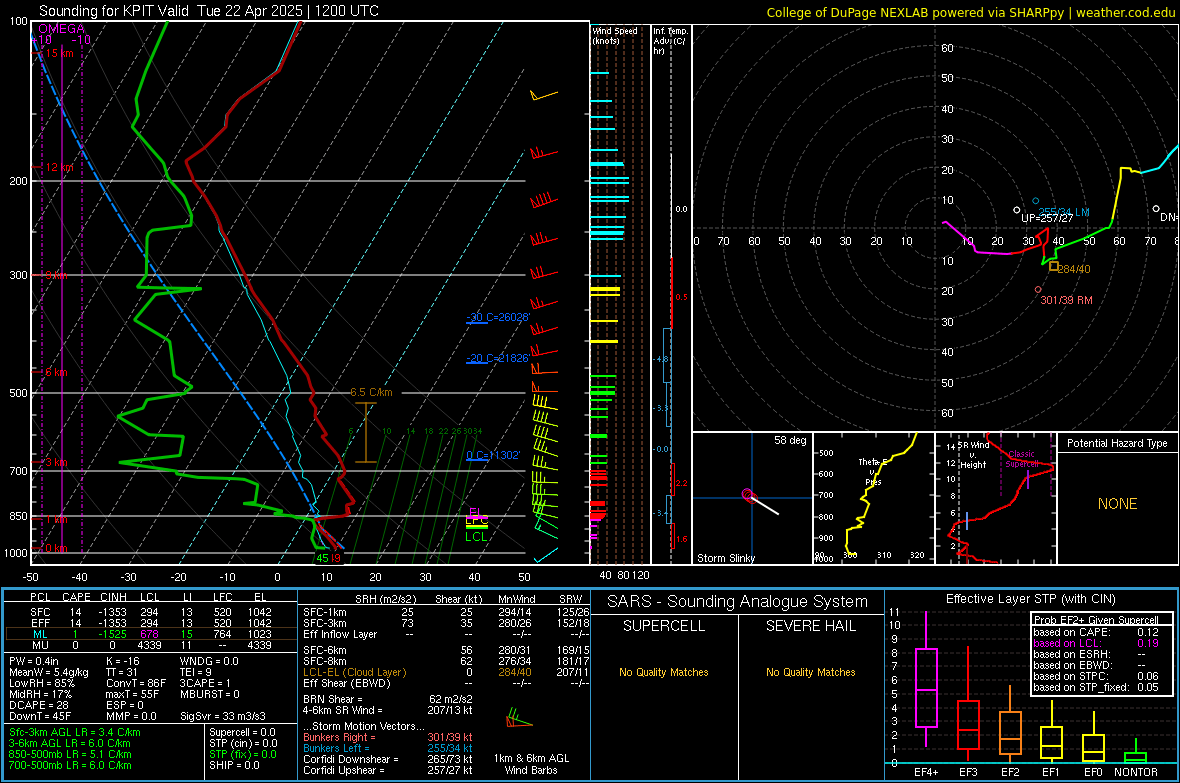
Task: Click the orange '284/40' hodograph label
Action: pyautogui.click(x=1074, y=269)
